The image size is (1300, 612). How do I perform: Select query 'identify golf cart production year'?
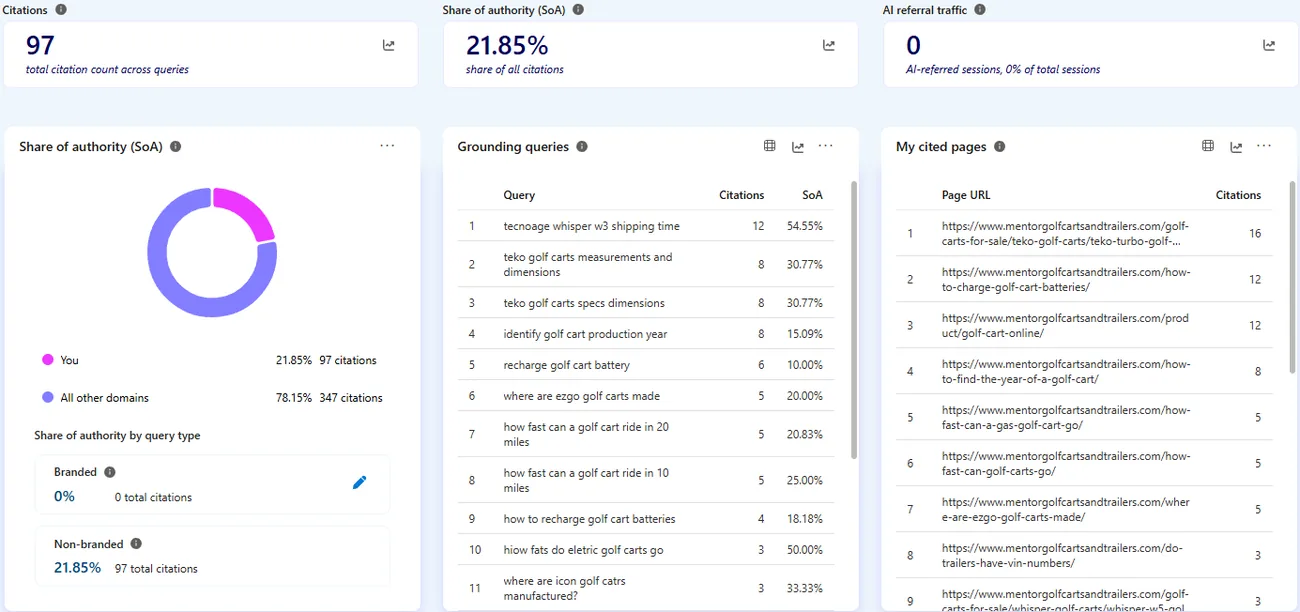pos(585,334)
